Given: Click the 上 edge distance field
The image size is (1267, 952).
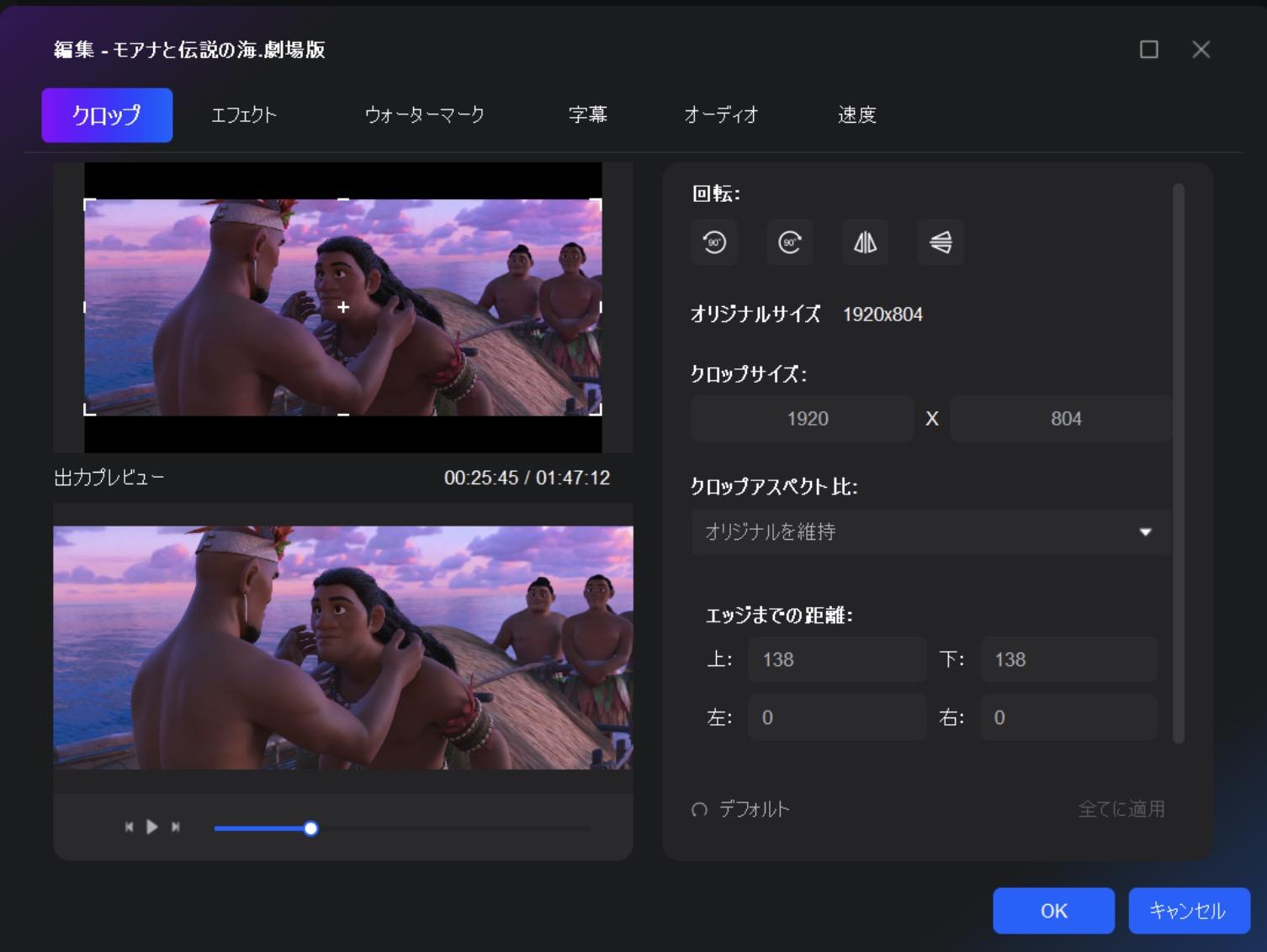Looking at the screenshot, I should click(x=837, y=659).
